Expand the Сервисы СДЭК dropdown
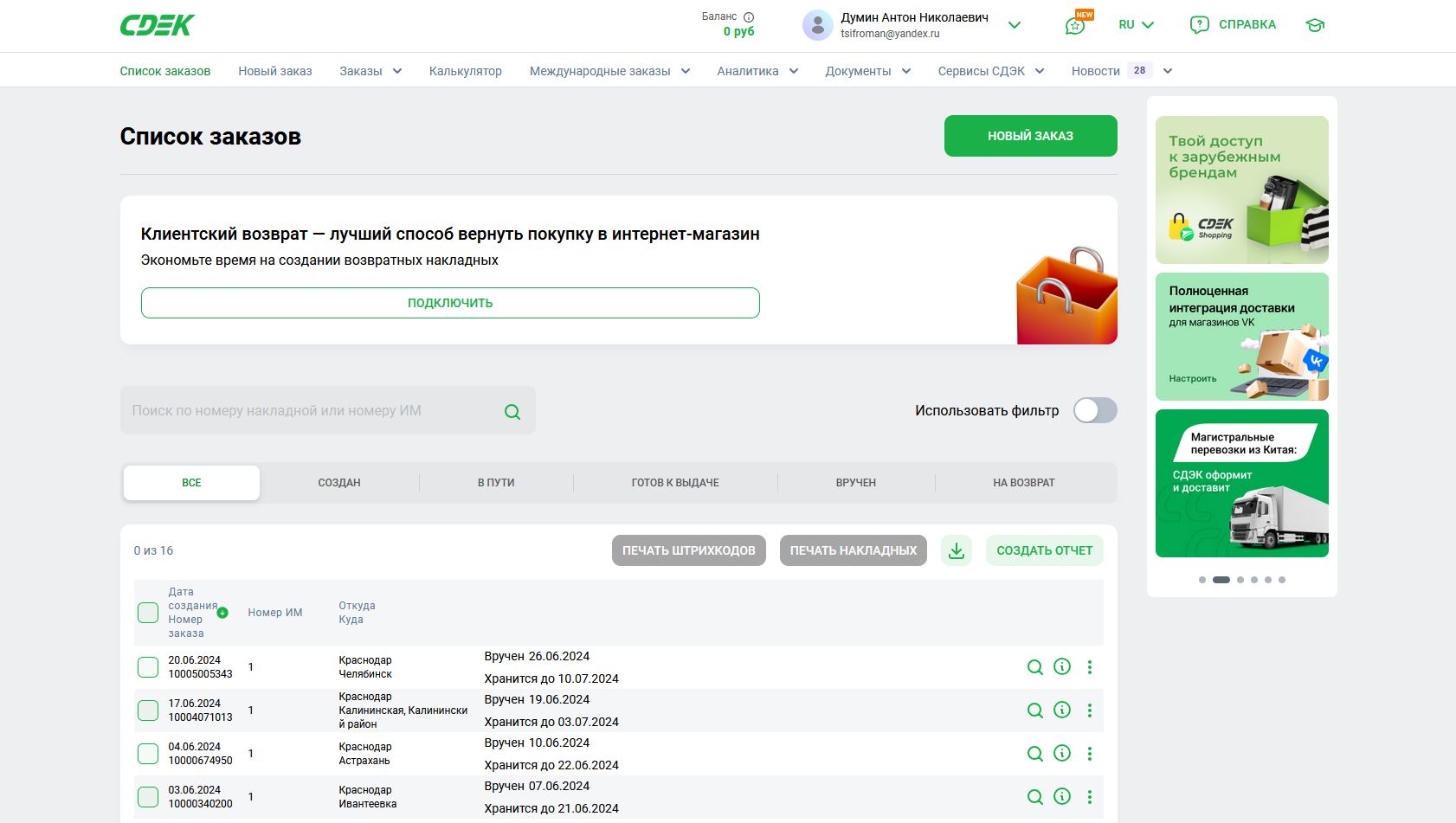Image resolution: width=1456 pixels, height=823 pixels. (991, 71)
